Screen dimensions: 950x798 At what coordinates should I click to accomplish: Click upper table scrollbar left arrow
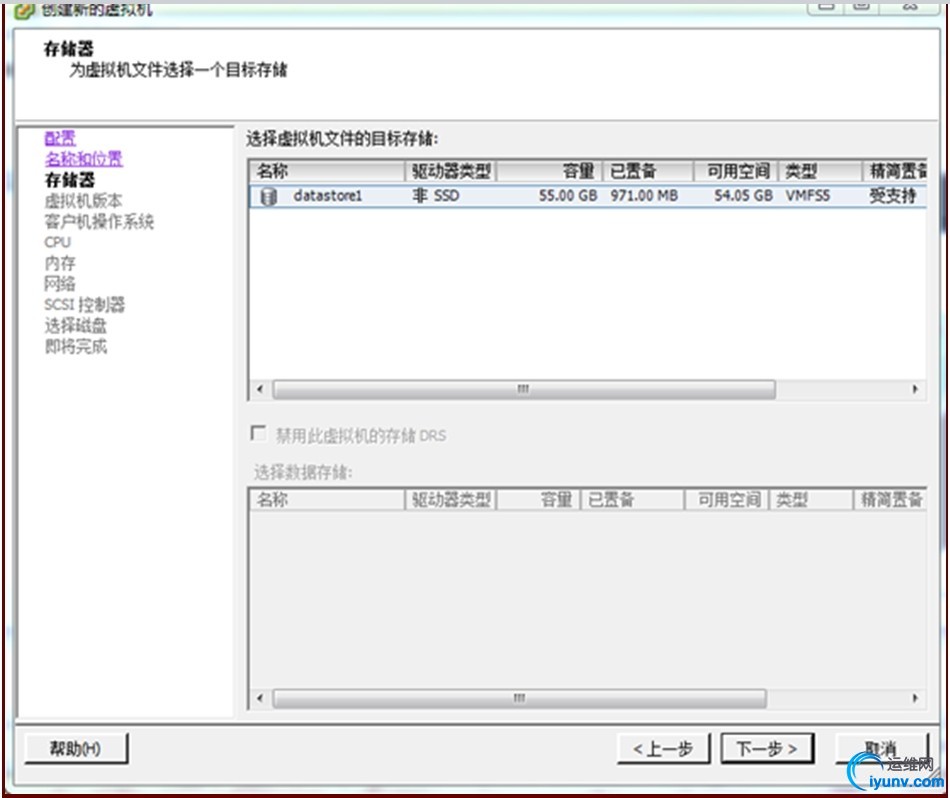coord(261,389)
